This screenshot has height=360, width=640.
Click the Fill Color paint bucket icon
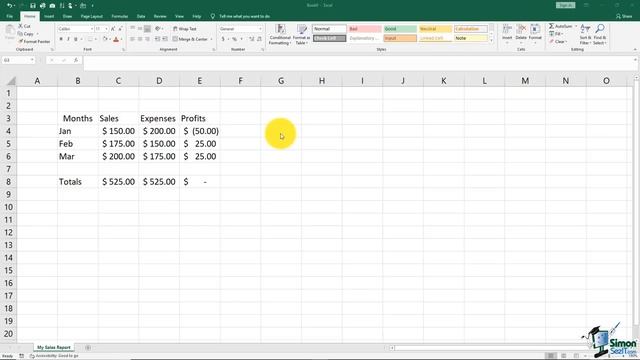click(x=105, y=39)
